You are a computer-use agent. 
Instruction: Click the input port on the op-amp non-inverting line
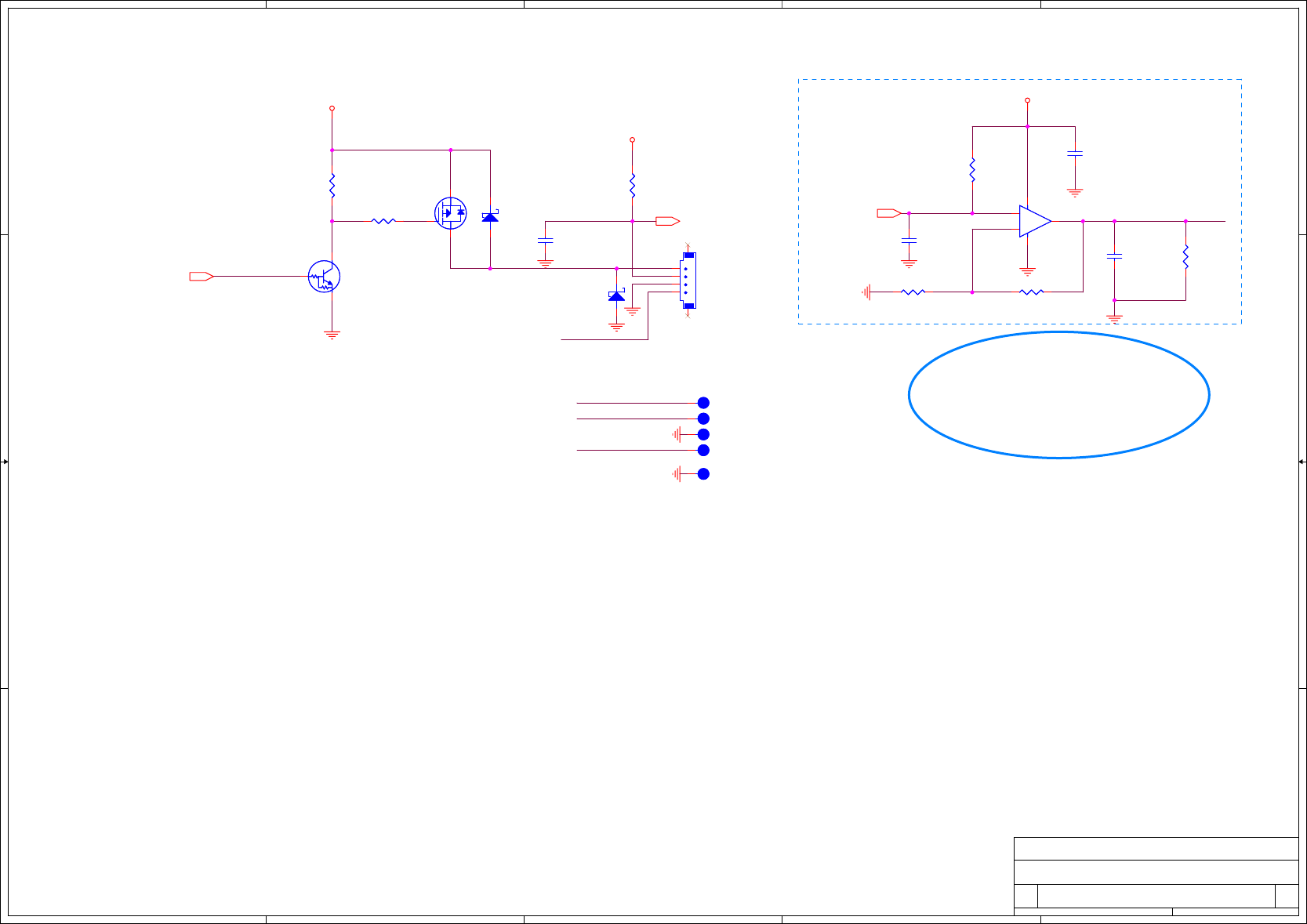click(x=889, y=213)
